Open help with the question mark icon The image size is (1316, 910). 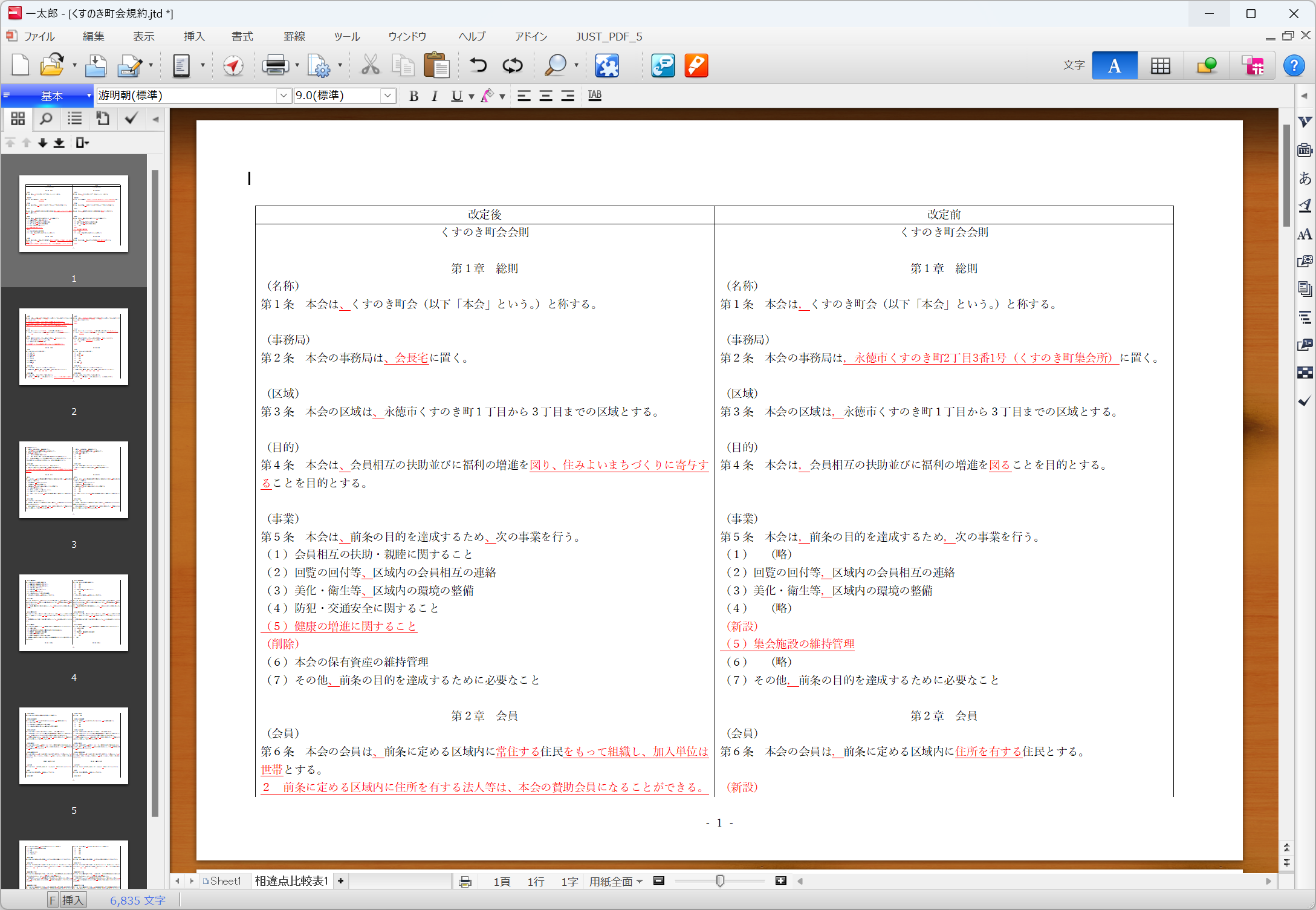(x=1294, y=65)
